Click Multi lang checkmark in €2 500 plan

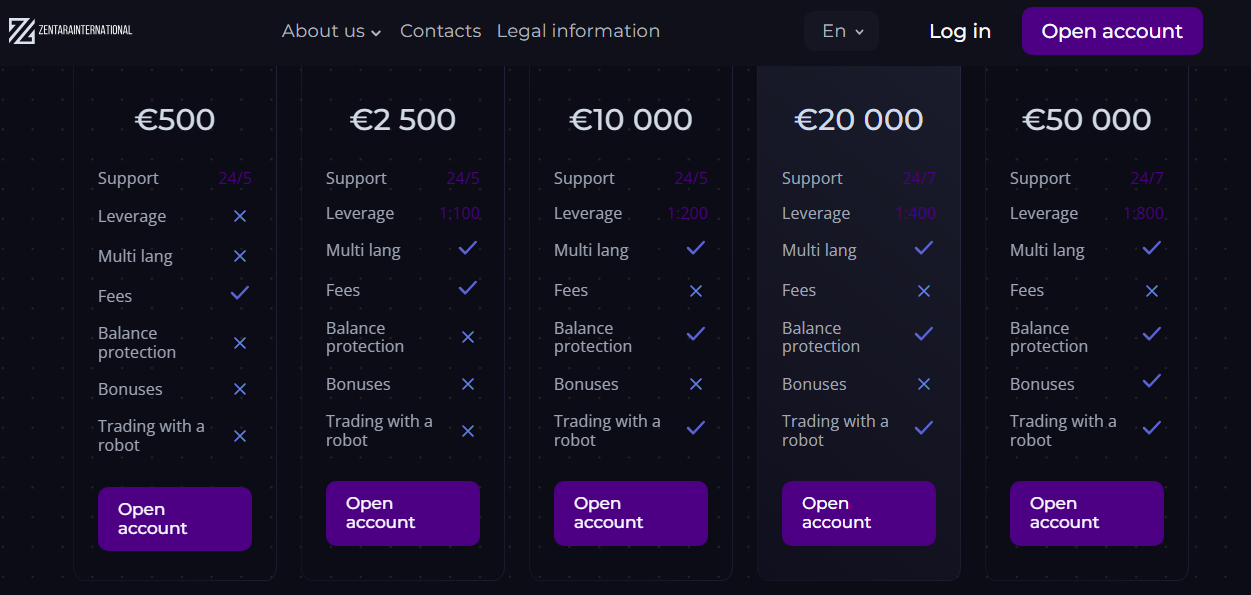coord(468,247)
